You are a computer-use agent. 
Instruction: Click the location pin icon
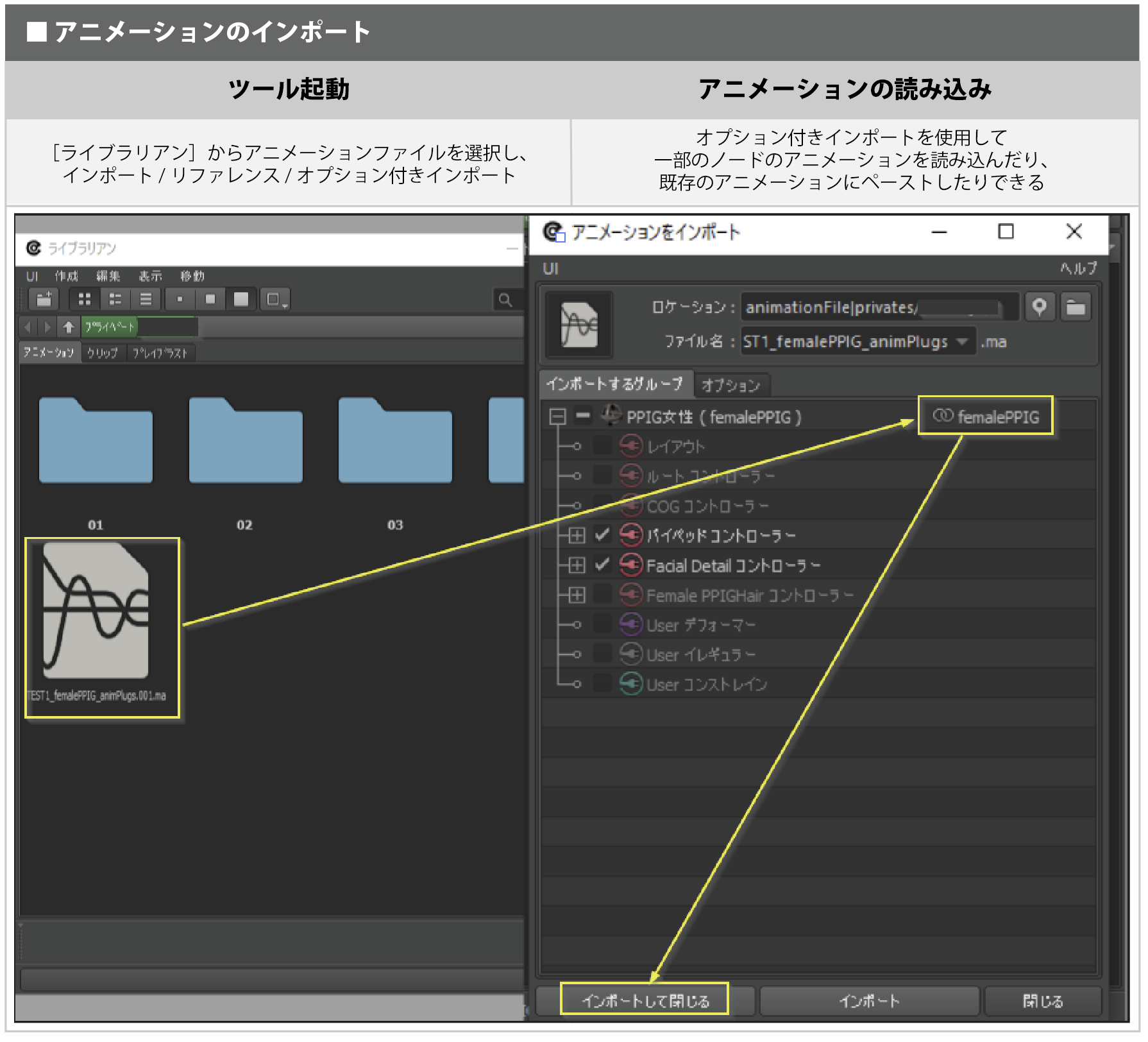point(1040,307)
